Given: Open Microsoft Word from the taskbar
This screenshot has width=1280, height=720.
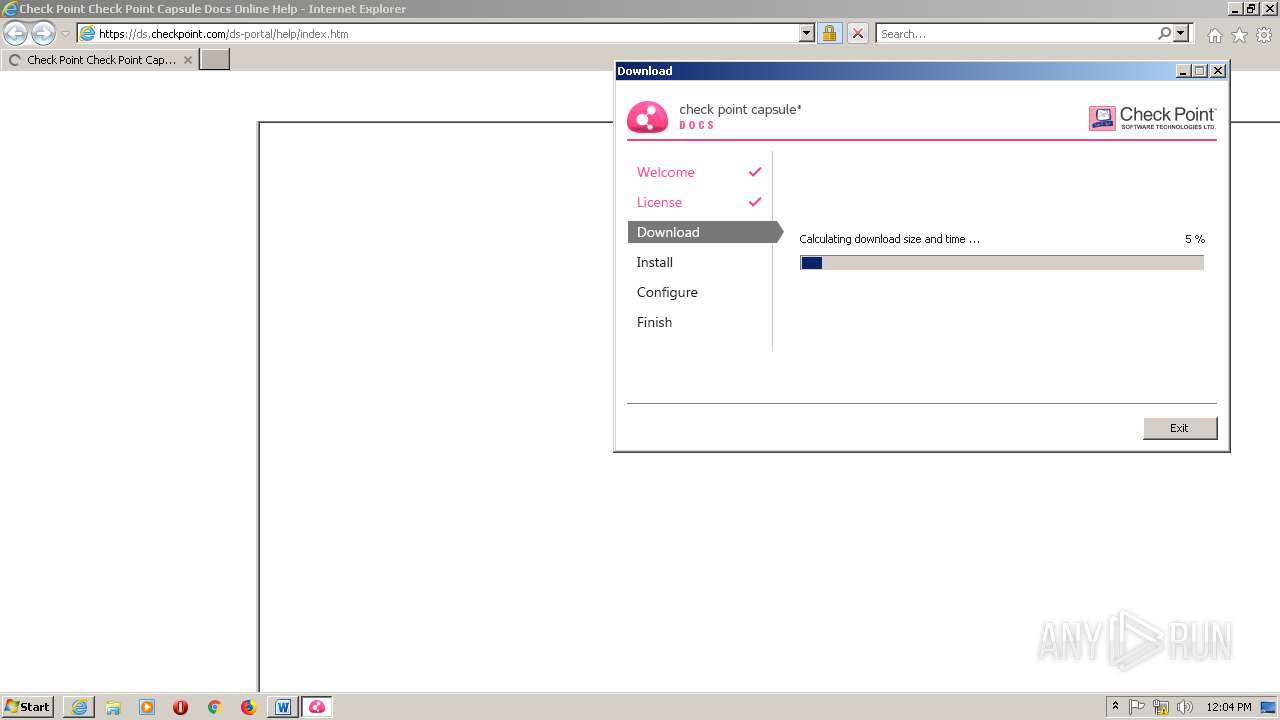Looking at the screenshot, I should [x=283, y=707].
